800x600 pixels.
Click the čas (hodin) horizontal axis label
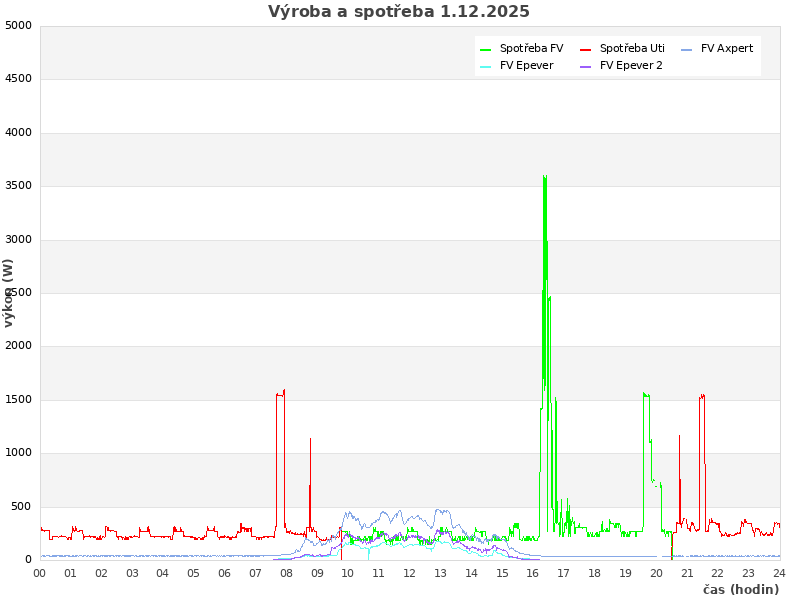[740, 589]
